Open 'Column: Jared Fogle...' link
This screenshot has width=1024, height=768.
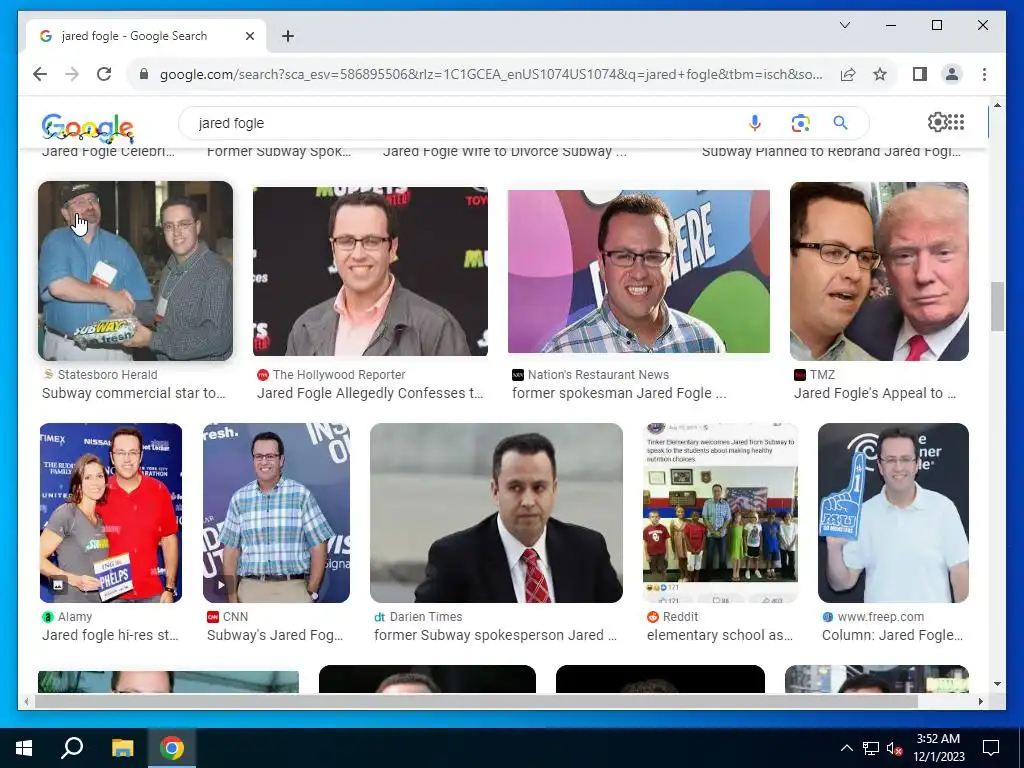pos(892,635)
